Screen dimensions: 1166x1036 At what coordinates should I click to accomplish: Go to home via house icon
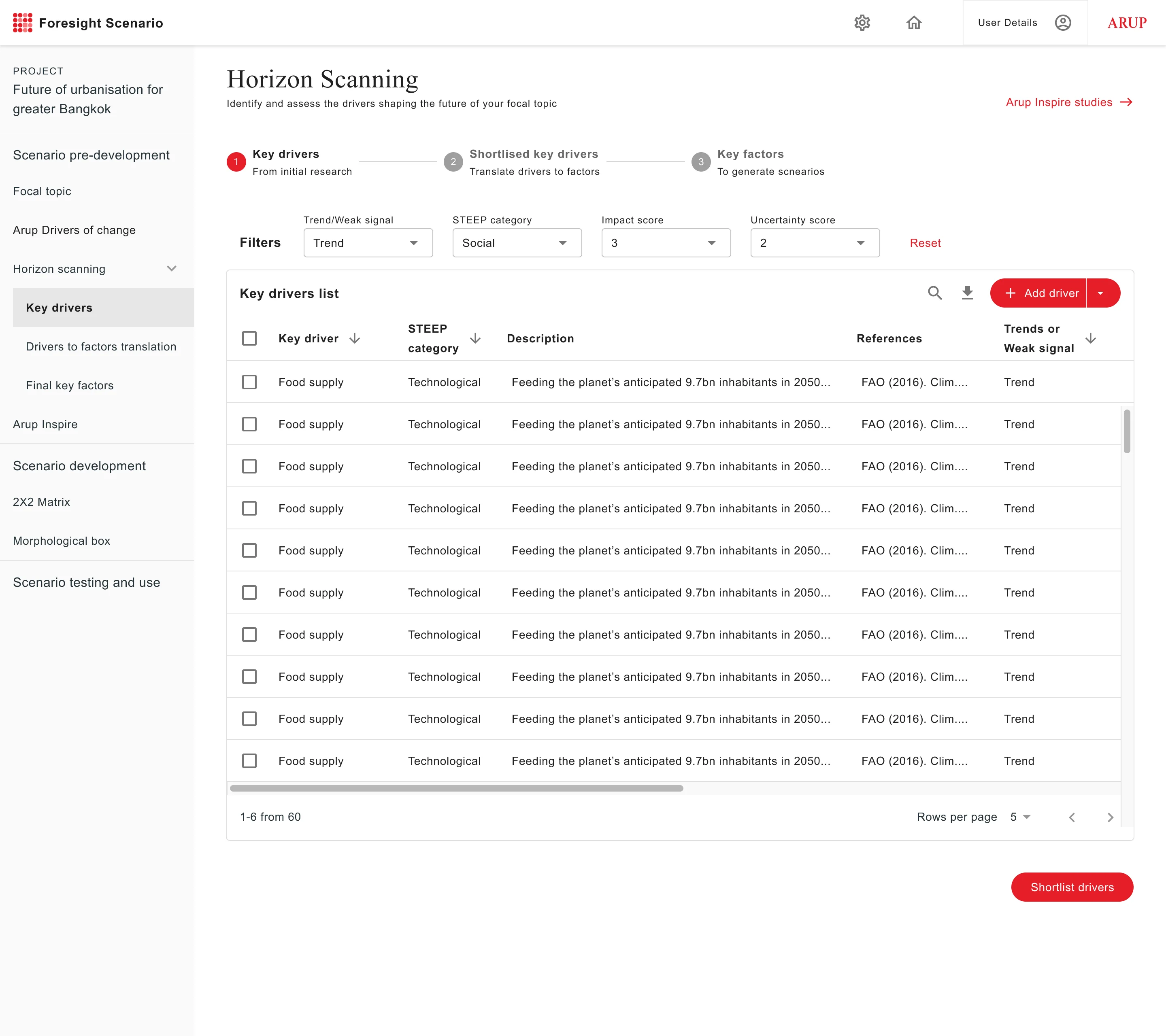(914, 23)
